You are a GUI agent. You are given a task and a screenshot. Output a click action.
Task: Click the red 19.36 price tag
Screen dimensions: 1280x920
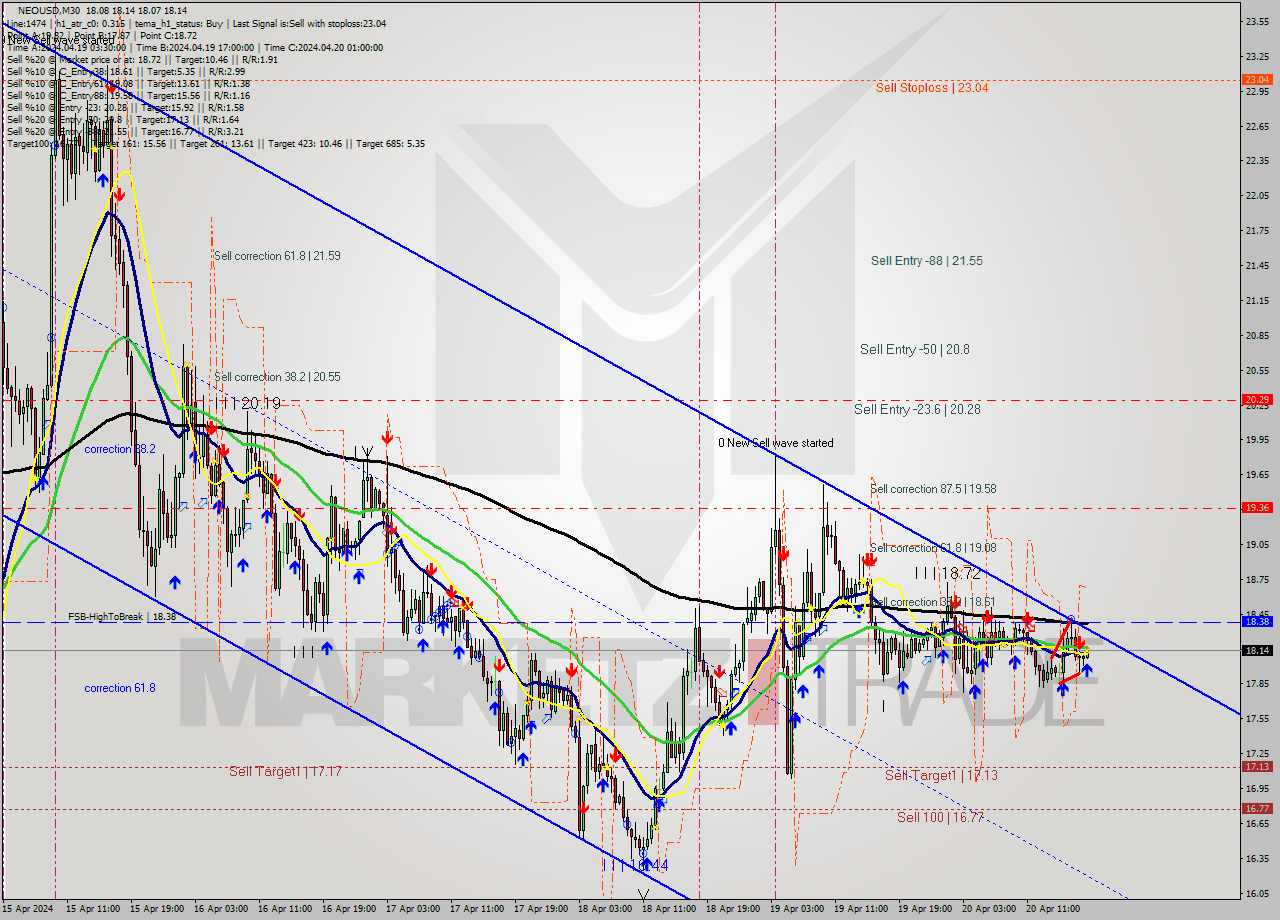point(1257,507)
